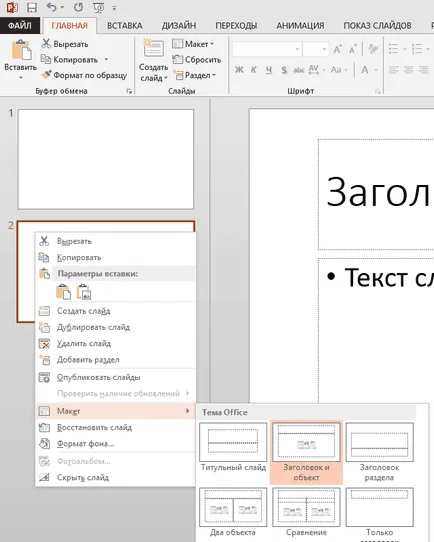Pick the Два объекта layout thumbnail
The image size is (434, 542).
click(233, 512)
